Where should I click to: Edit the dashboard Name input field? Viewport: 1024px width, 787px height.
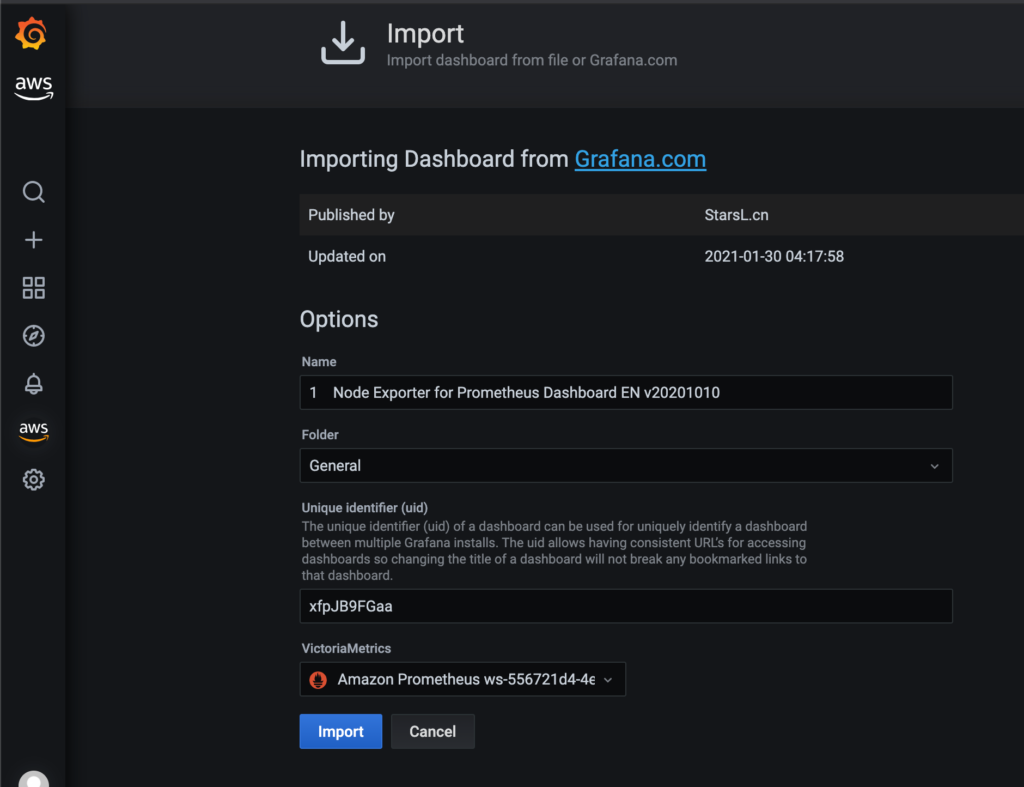click(x=626, y=393)
